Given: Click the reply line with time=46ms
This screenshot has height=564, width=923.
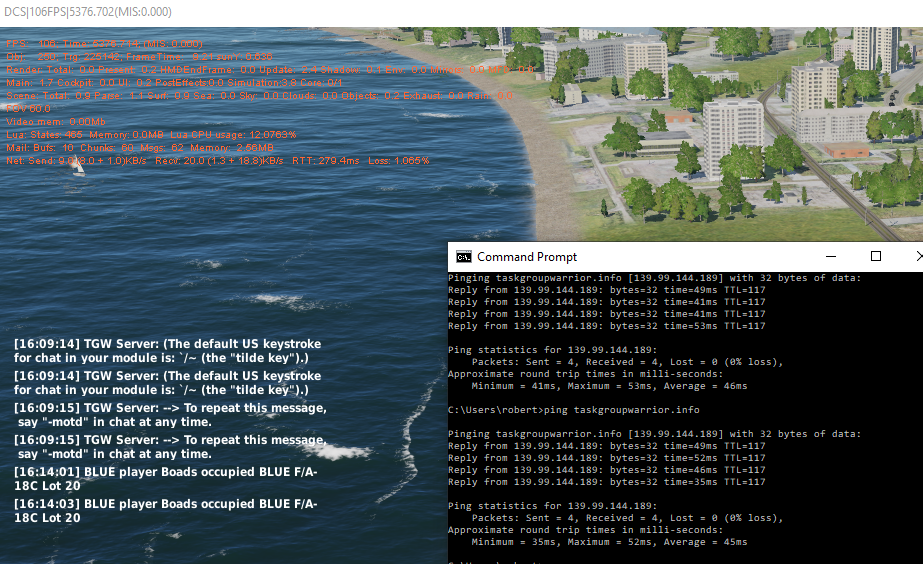Looking at the screenshot, I should pyautogui.click(x=607, y=470).
